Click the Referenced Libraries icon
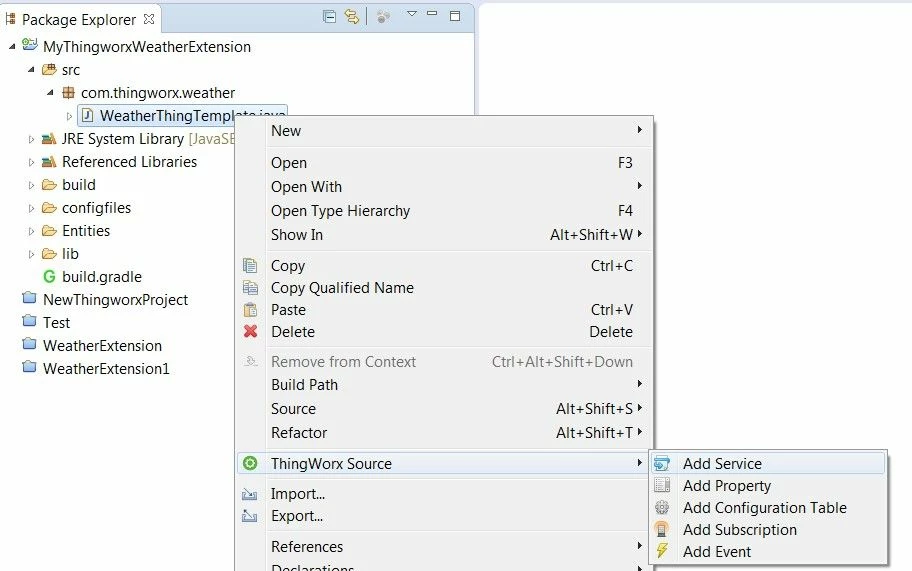 [49, 162]
